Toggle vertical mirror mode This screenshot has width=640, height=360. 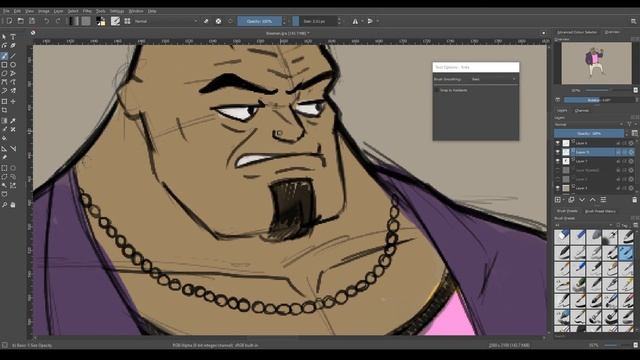pos(370,21)
